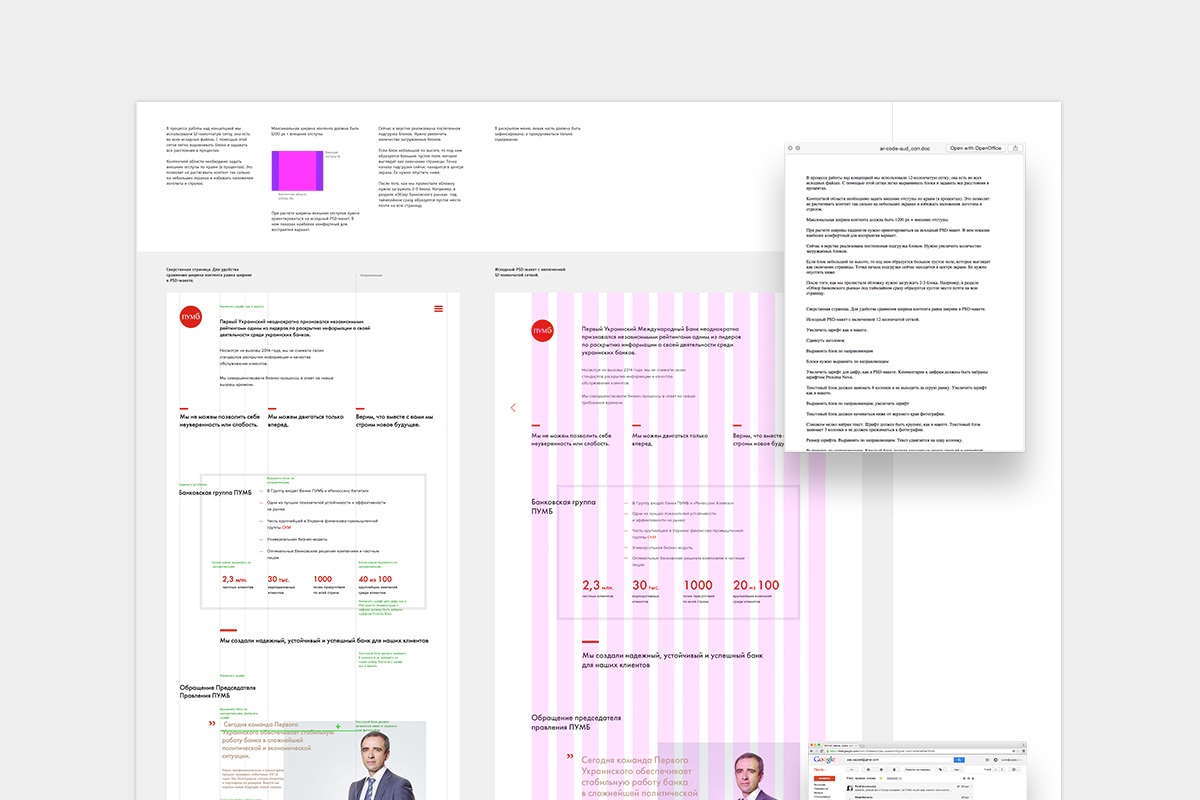1200x800 pixels.
Task: Open the share menu in the document preview
Action: tap(1016, 148)
